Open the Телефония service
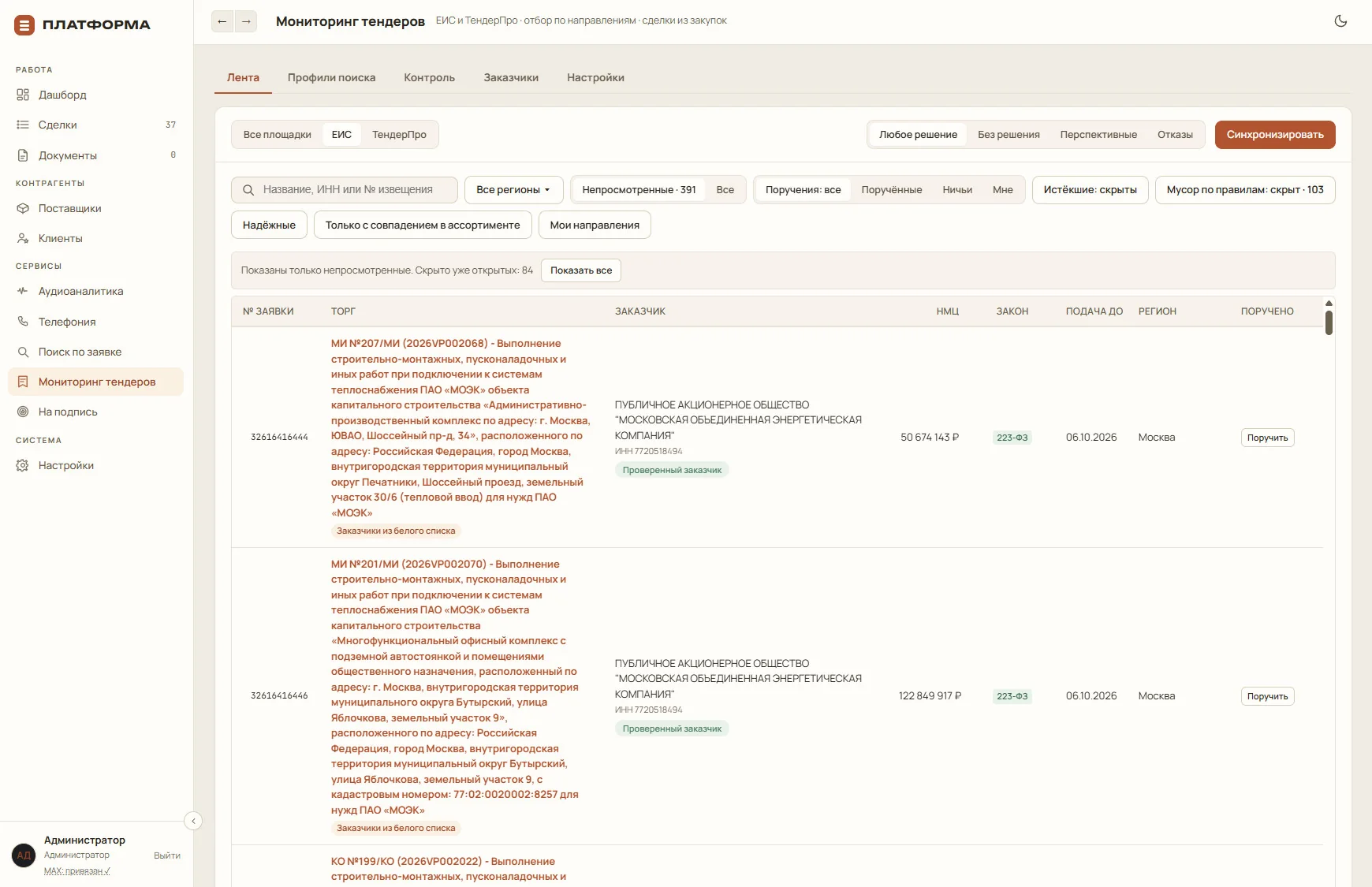Screen dimensions: 1372x887 click(96, 322)
